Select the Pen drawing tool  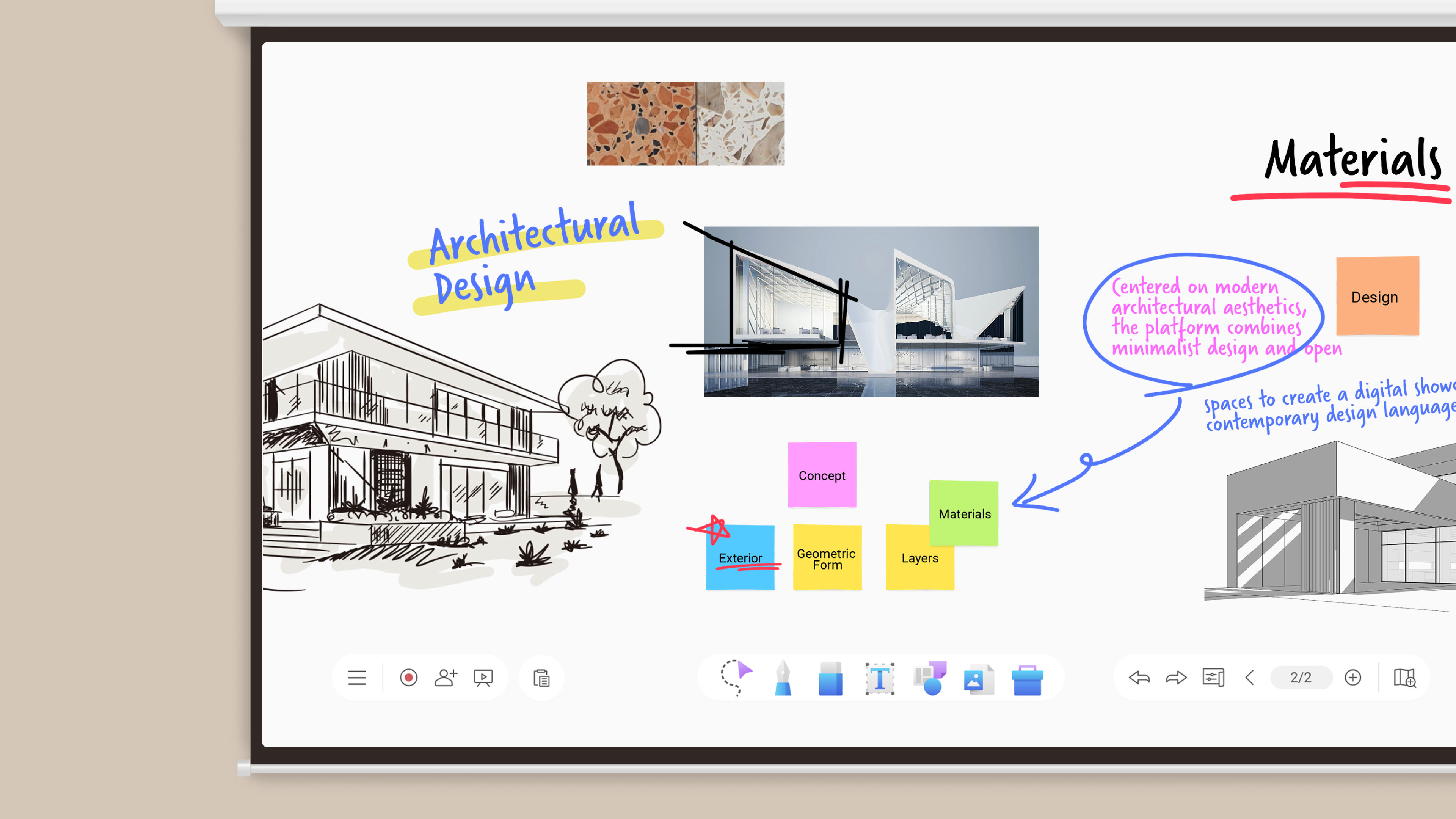783,678
